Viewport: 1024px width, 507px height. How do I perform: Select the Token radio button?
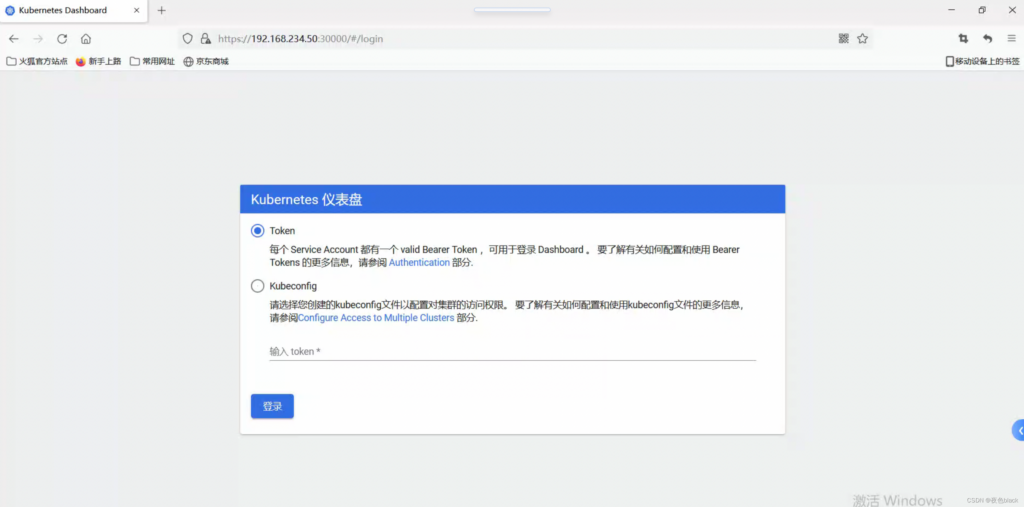[257, 231]
